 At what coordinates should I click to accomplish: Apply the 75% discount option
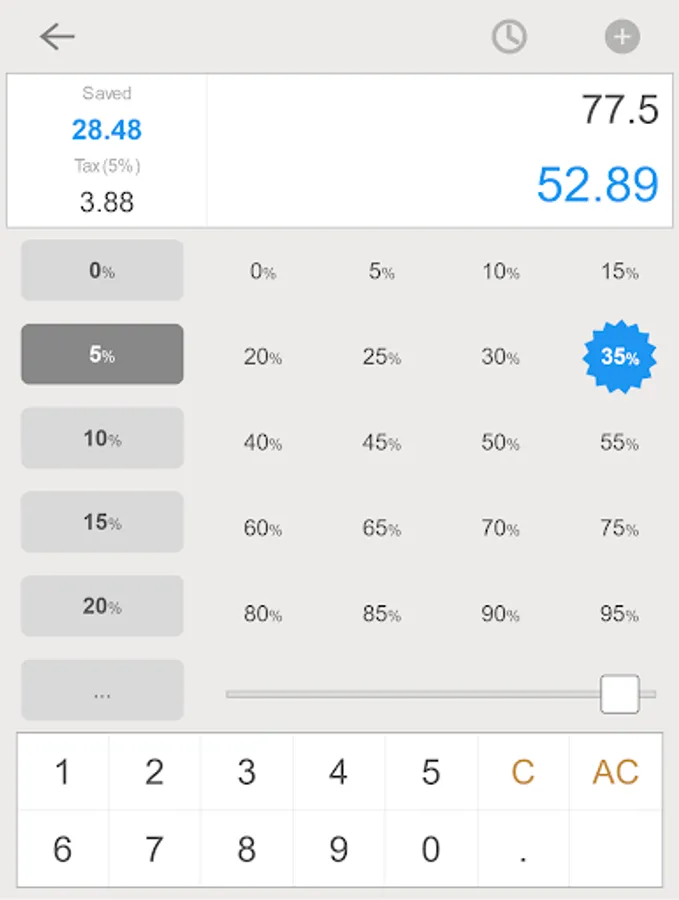[619, 528]
